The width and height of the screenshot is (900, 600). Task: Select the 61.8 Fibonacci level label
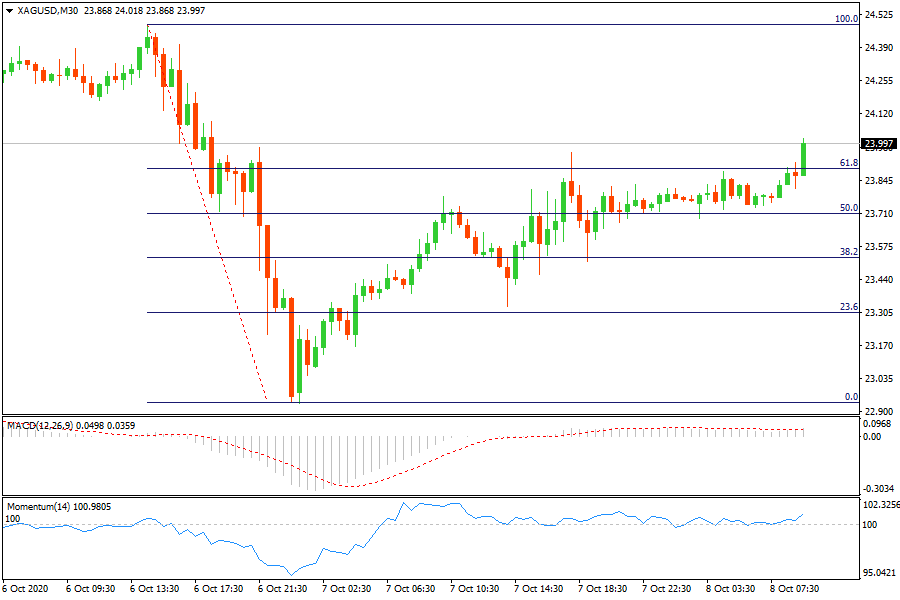[849, 162]
